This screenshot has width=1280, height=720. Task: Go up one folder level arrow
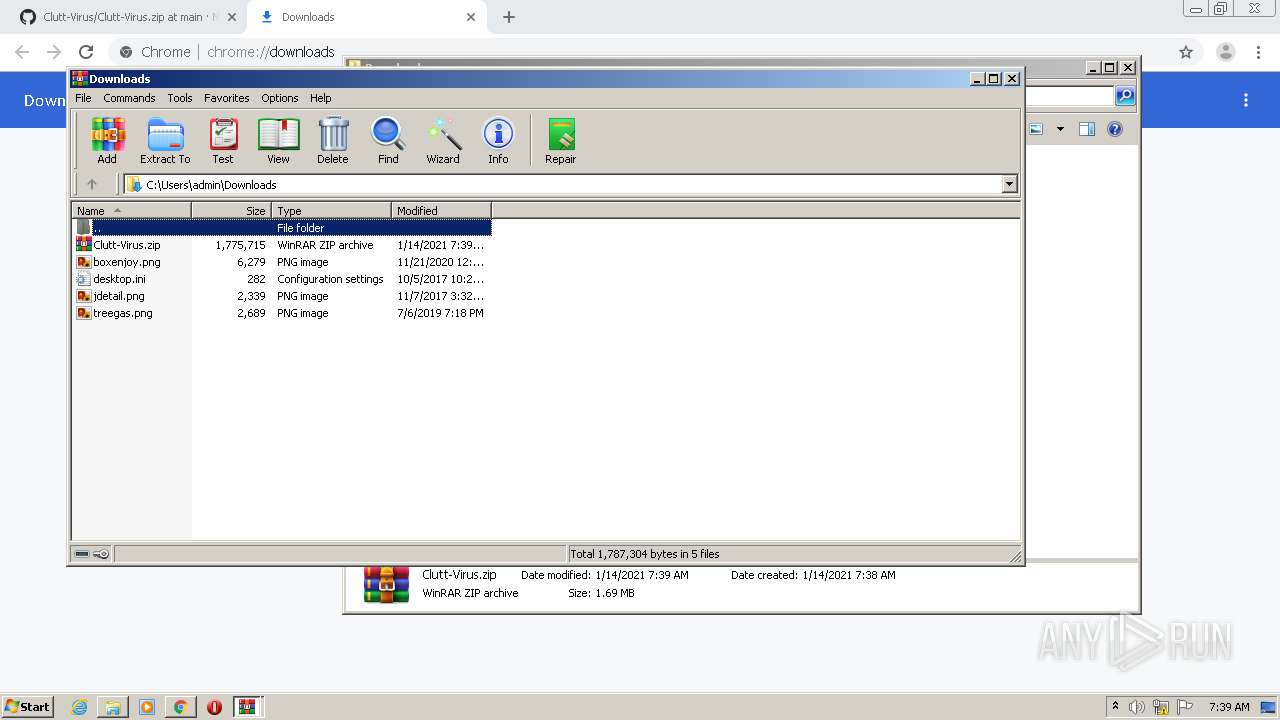pyautogui.click(x=92, y=184)
